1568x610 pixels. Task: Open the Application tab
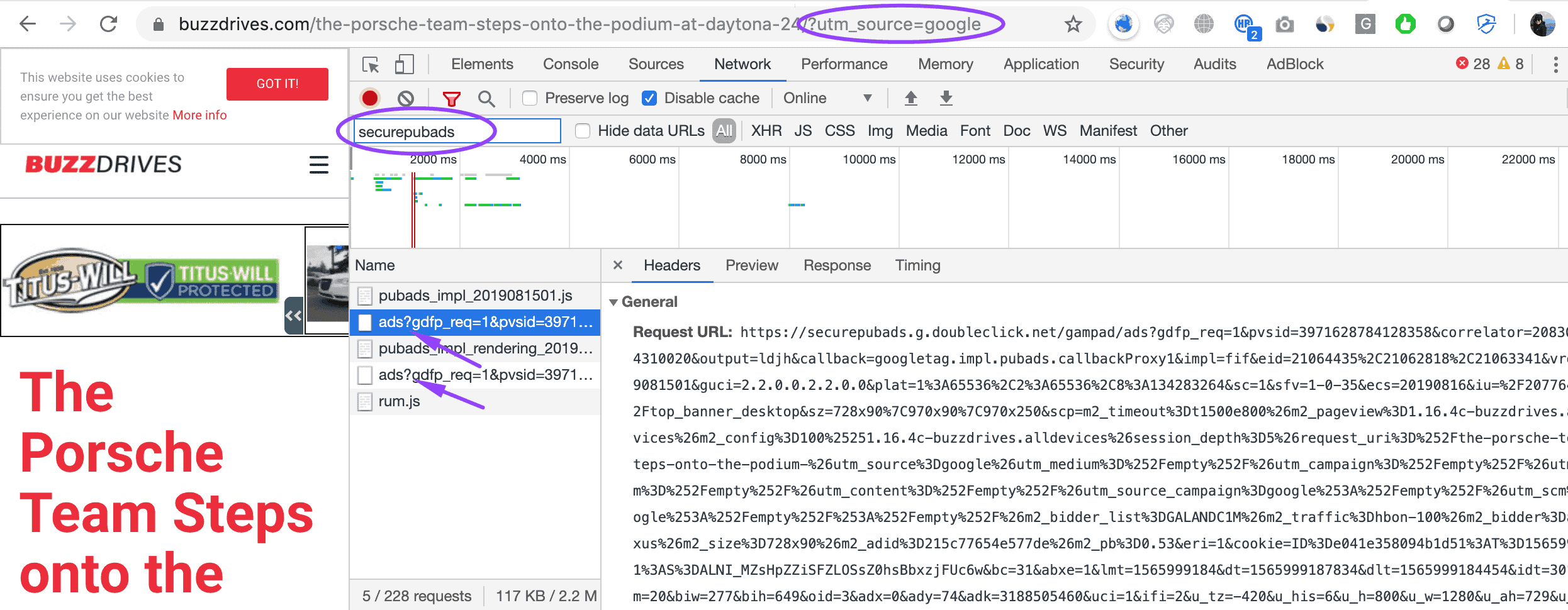coord(1041,64)
